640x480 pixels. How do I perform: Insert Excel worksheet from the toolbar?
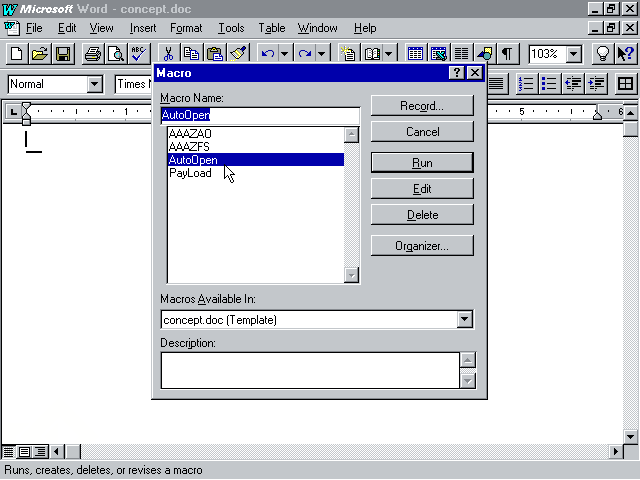pyautogui.click(x=438, y=54)
